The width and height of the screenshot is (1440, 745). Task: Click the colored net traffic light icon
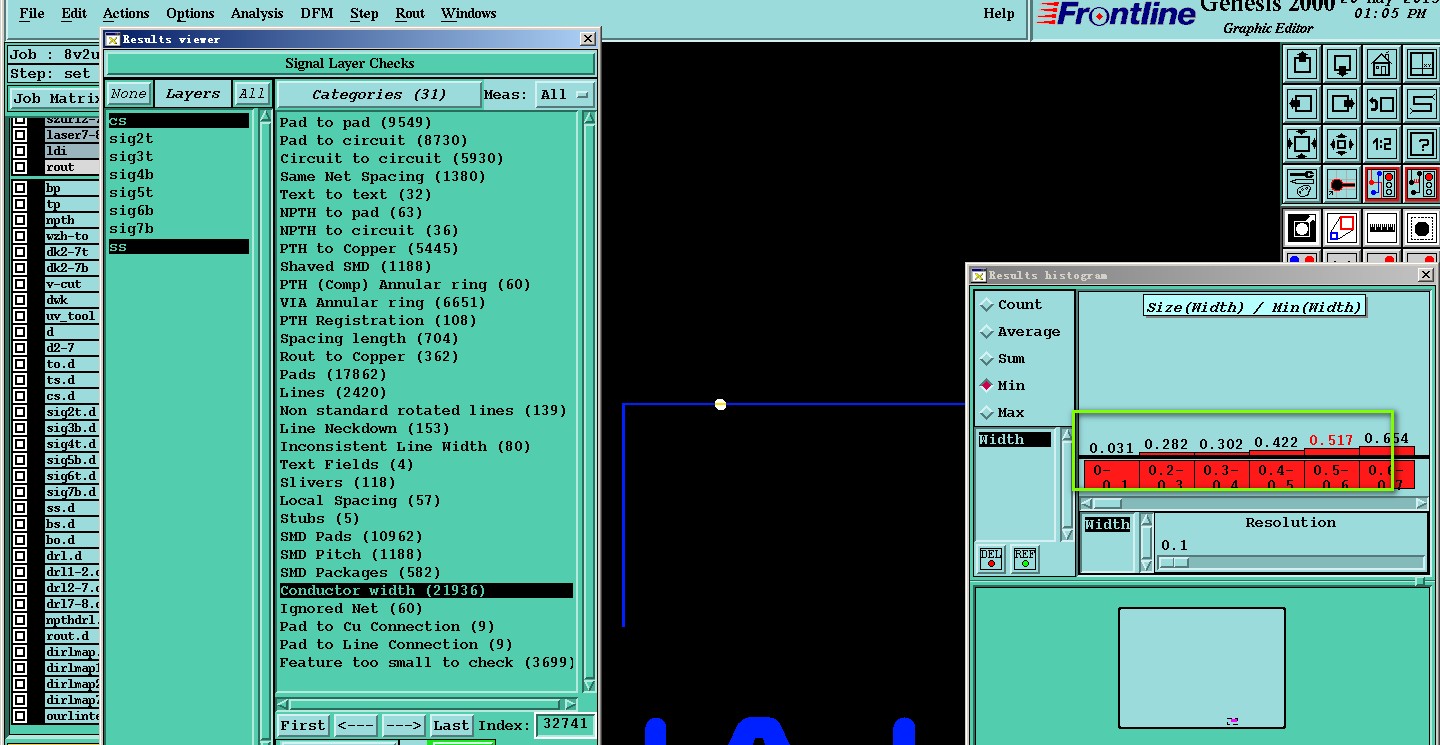coord(1381,184)
